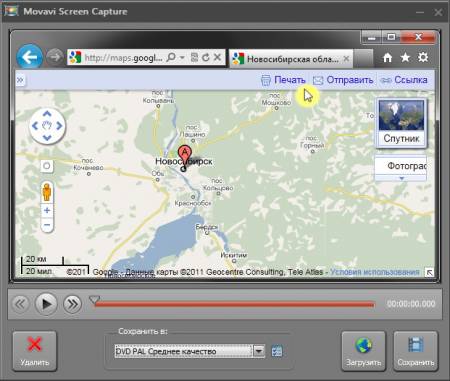Click the Краснообск label on map

193,203
